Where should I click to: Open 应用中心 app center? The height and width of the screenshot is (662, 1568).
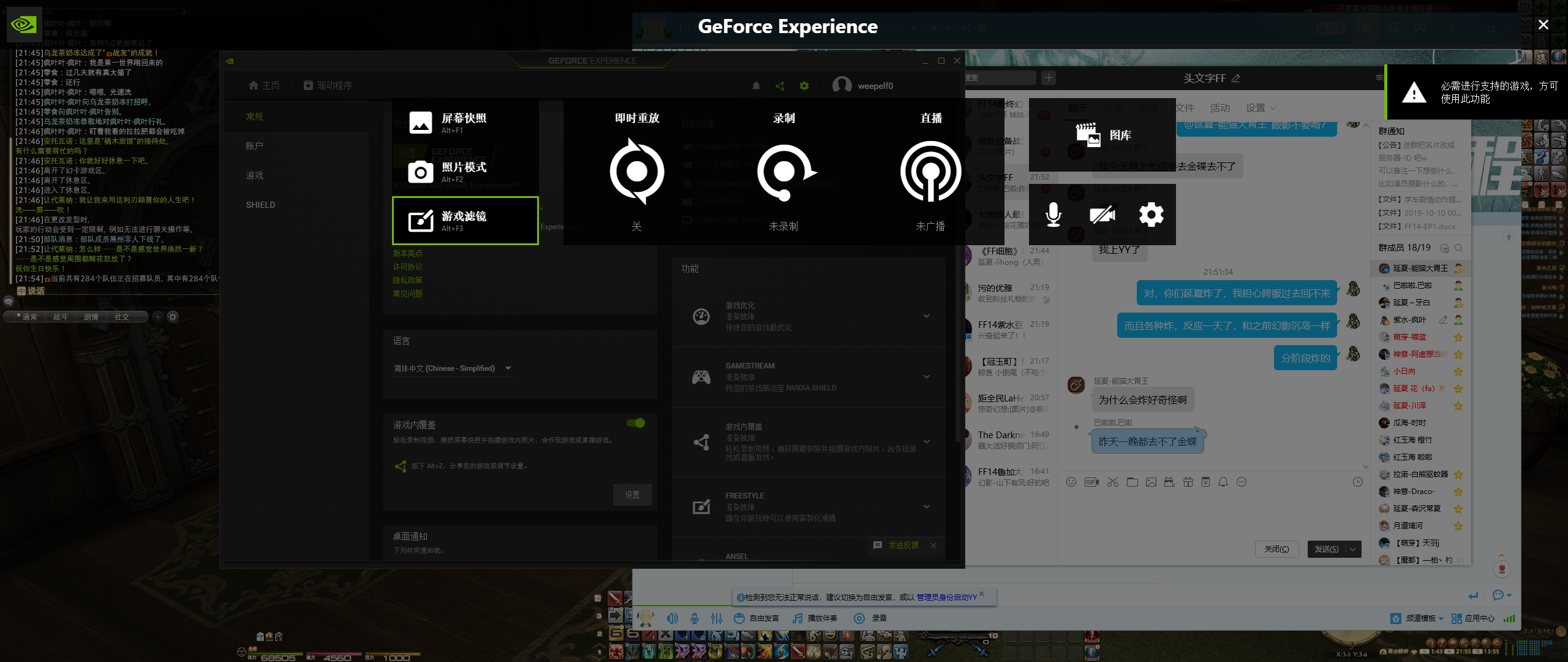click(x=1472, y=618)
